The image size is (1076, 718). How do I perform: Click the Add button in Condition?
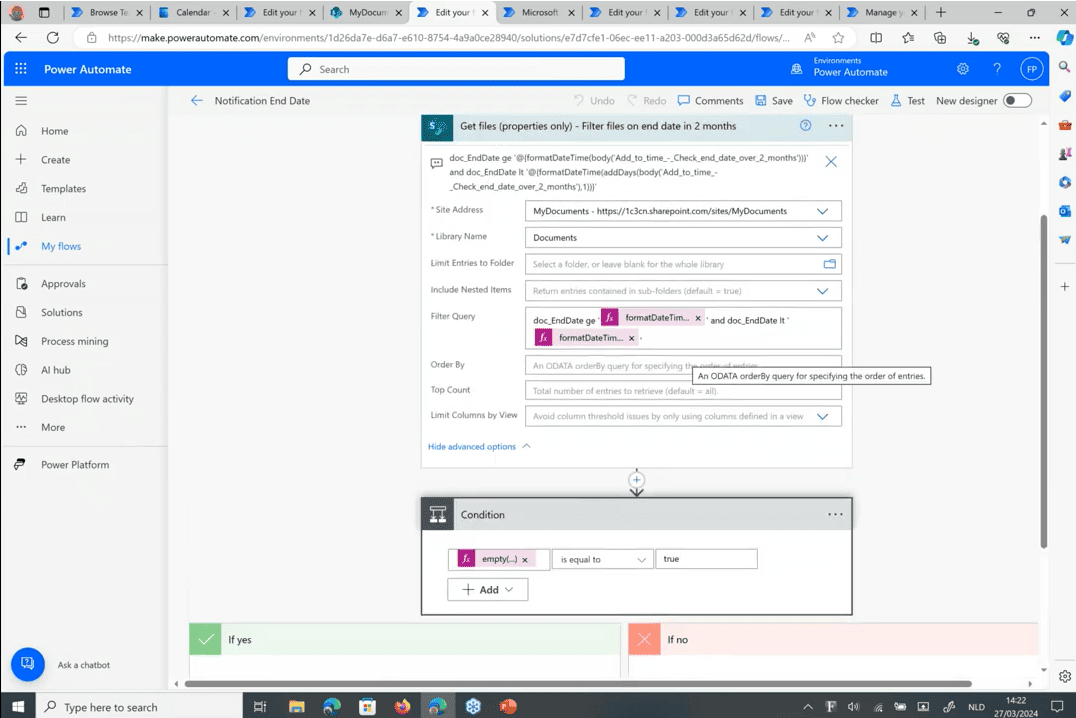point(487,590)
